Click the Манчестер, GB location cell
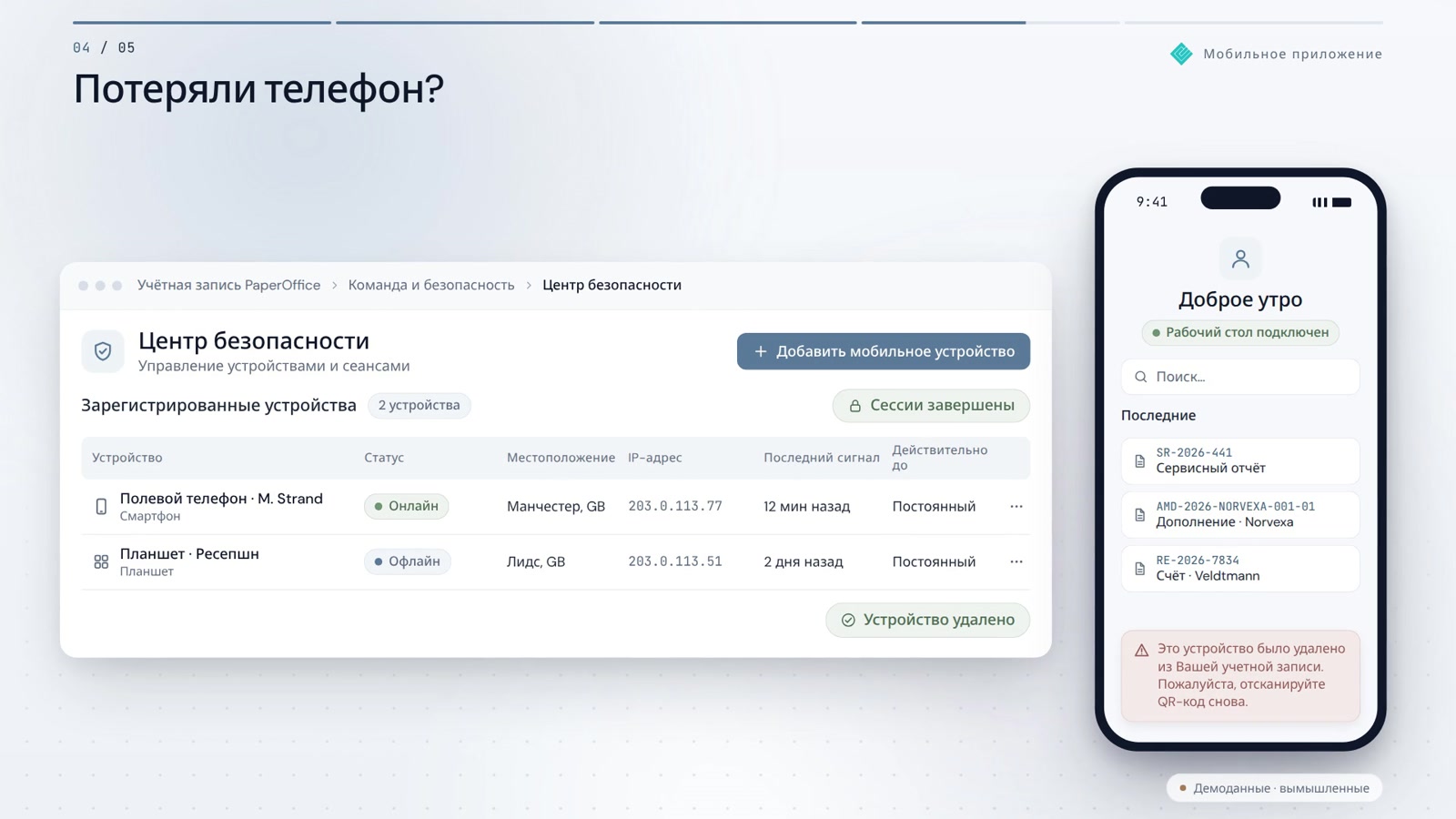1456x819 pixels. [x=556, y=506]
